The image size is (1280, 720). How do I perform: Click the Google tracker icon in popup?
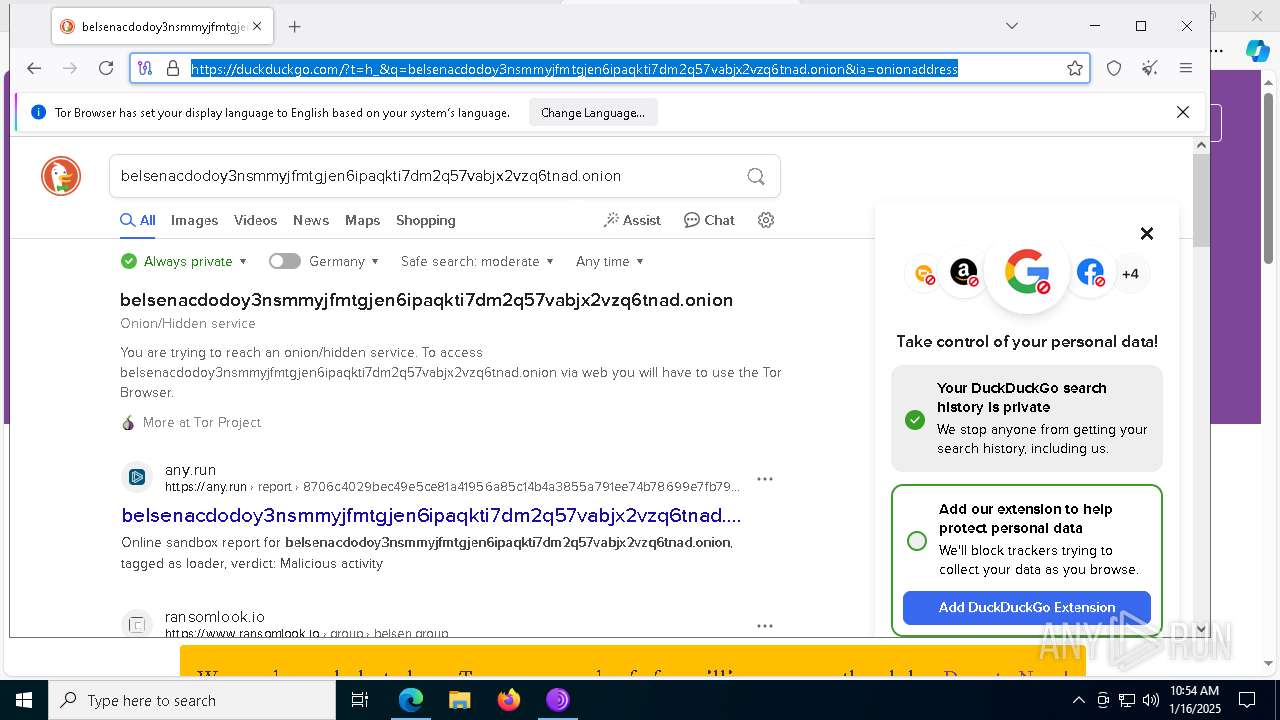(1027, 272)
